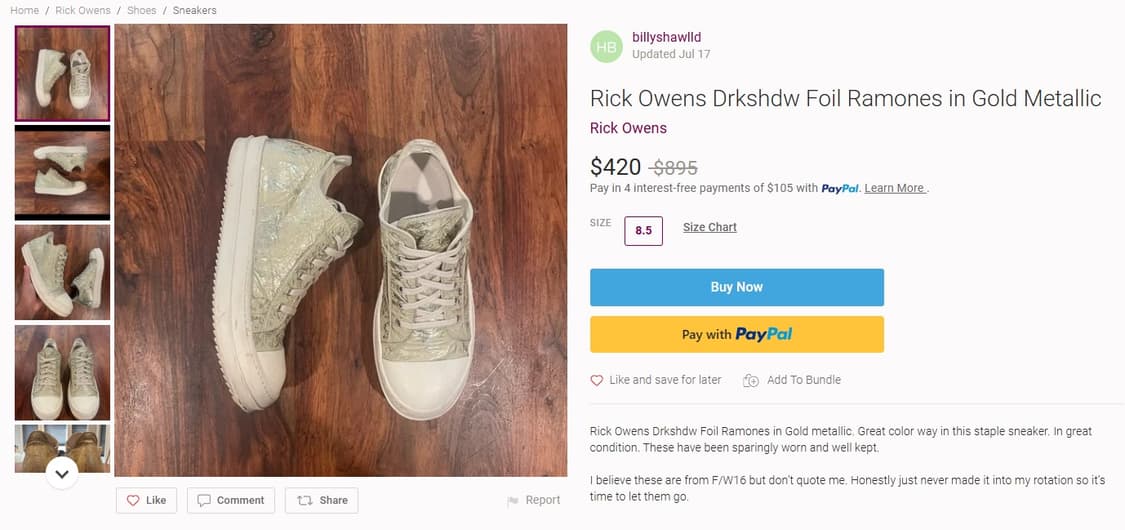
Task: Open PayPal Learn More link
Action: [x=895, y=188]
